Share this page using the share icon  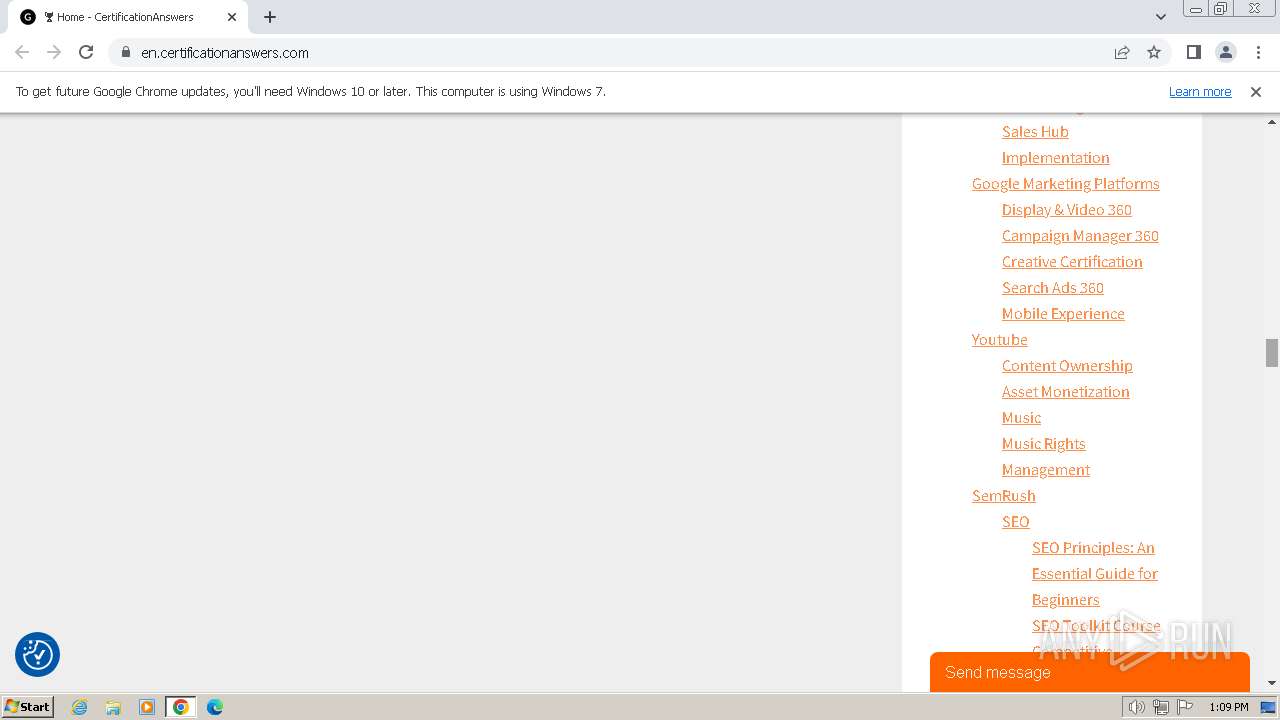[1122, 52]
